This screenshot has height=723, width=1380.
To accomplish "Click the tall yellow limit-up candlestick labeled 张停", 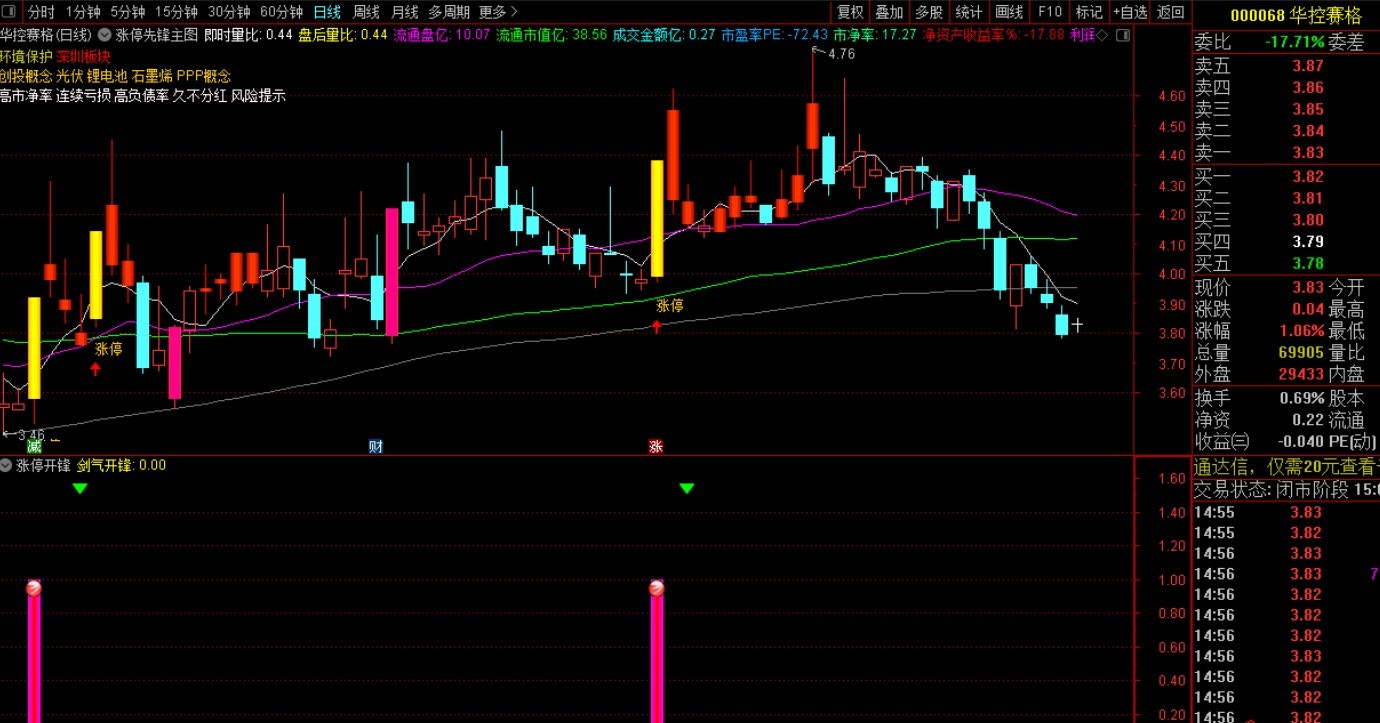I will tap(657, 218).
